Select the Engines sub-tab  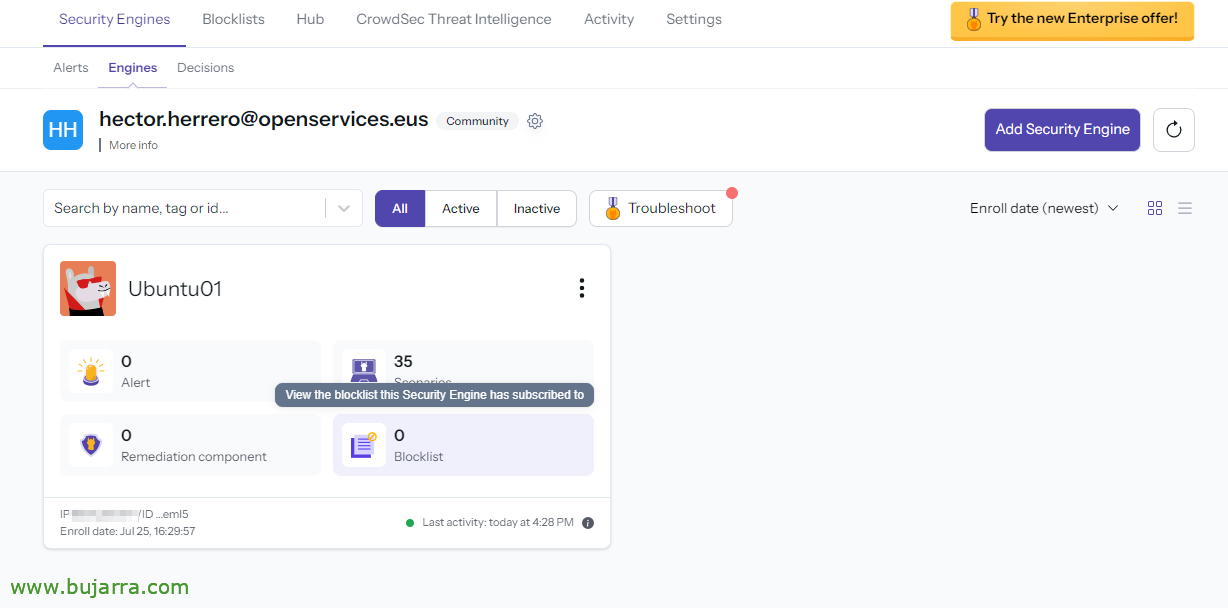133,68
